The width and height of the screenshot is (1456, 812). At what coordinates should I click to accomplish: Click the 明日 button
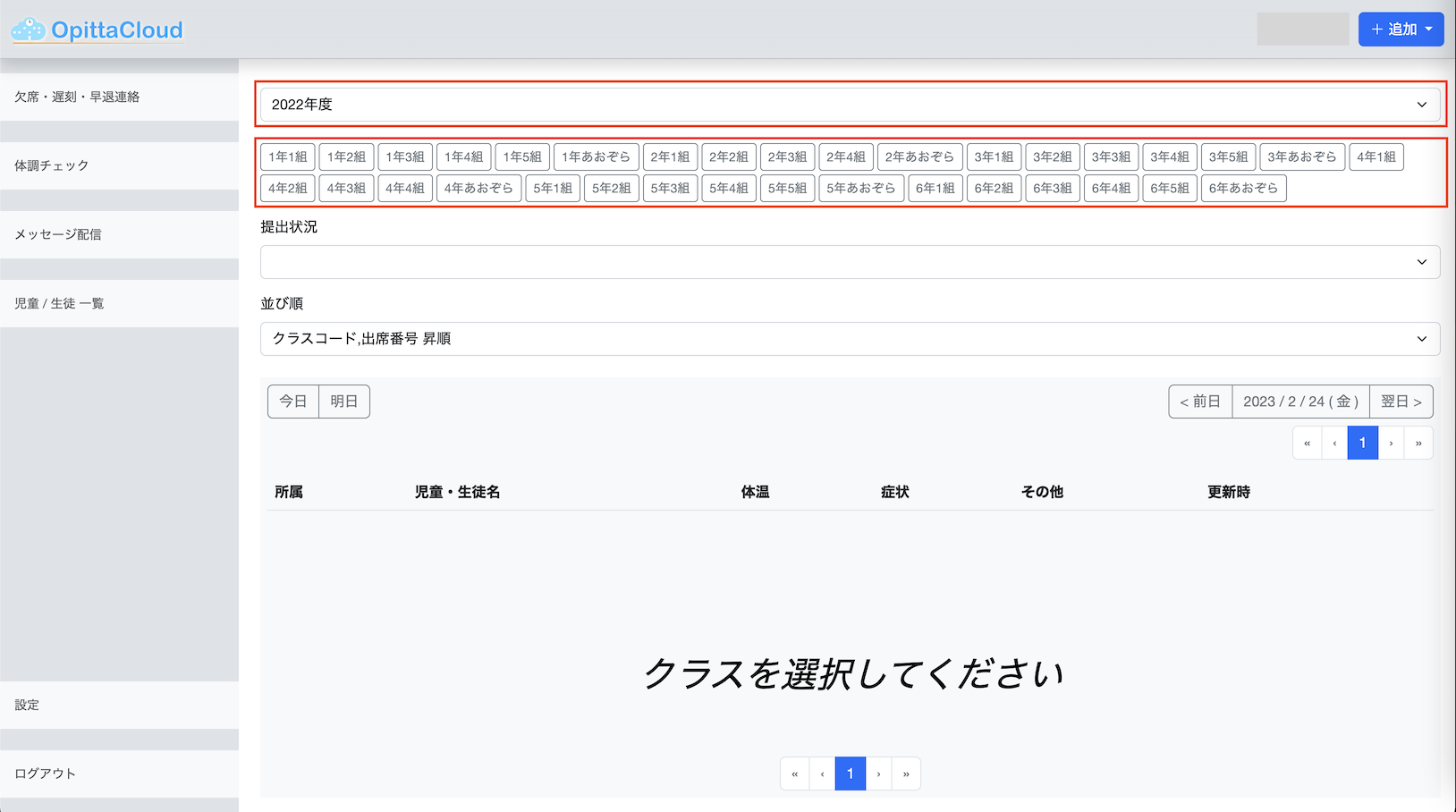[344, 402]
